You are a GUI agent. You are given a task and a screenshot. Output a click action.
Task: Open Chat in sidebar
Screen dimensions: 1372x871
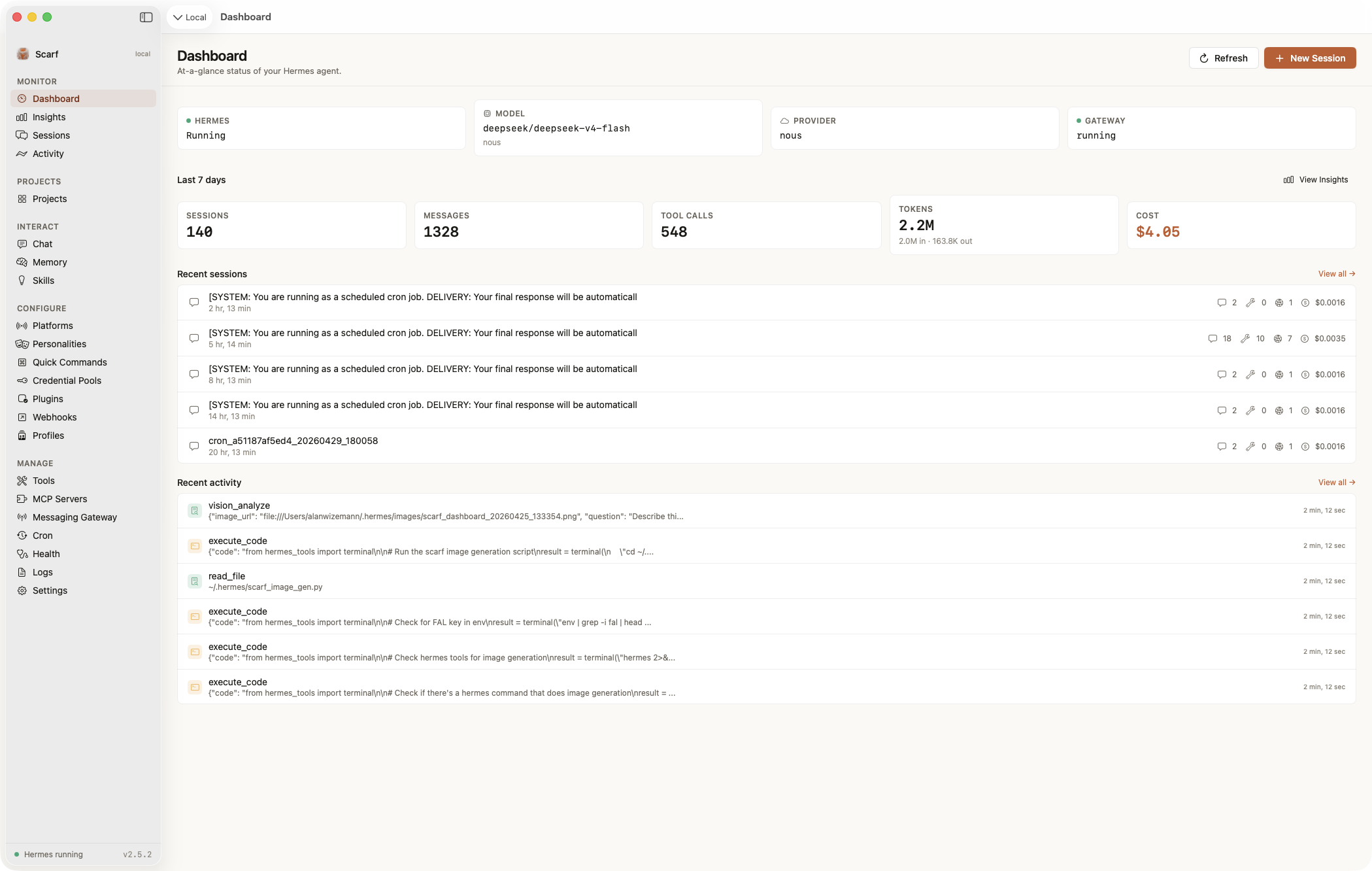pos(83,244)
